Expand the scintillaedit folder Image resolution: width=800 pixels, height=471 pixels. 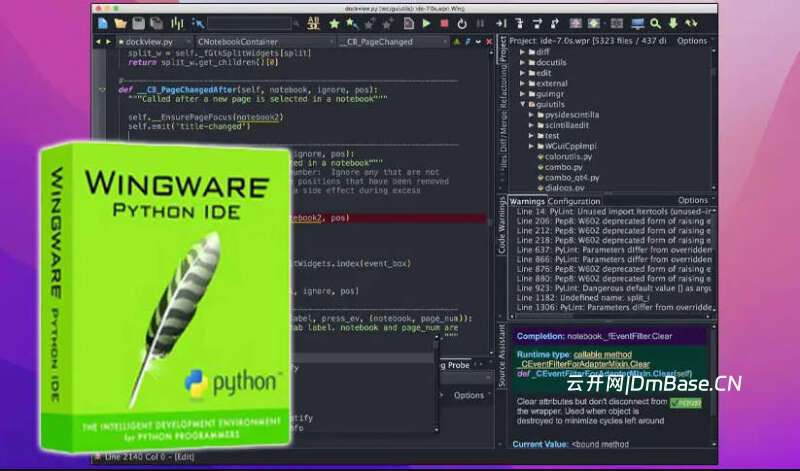[x=531, y=125]
